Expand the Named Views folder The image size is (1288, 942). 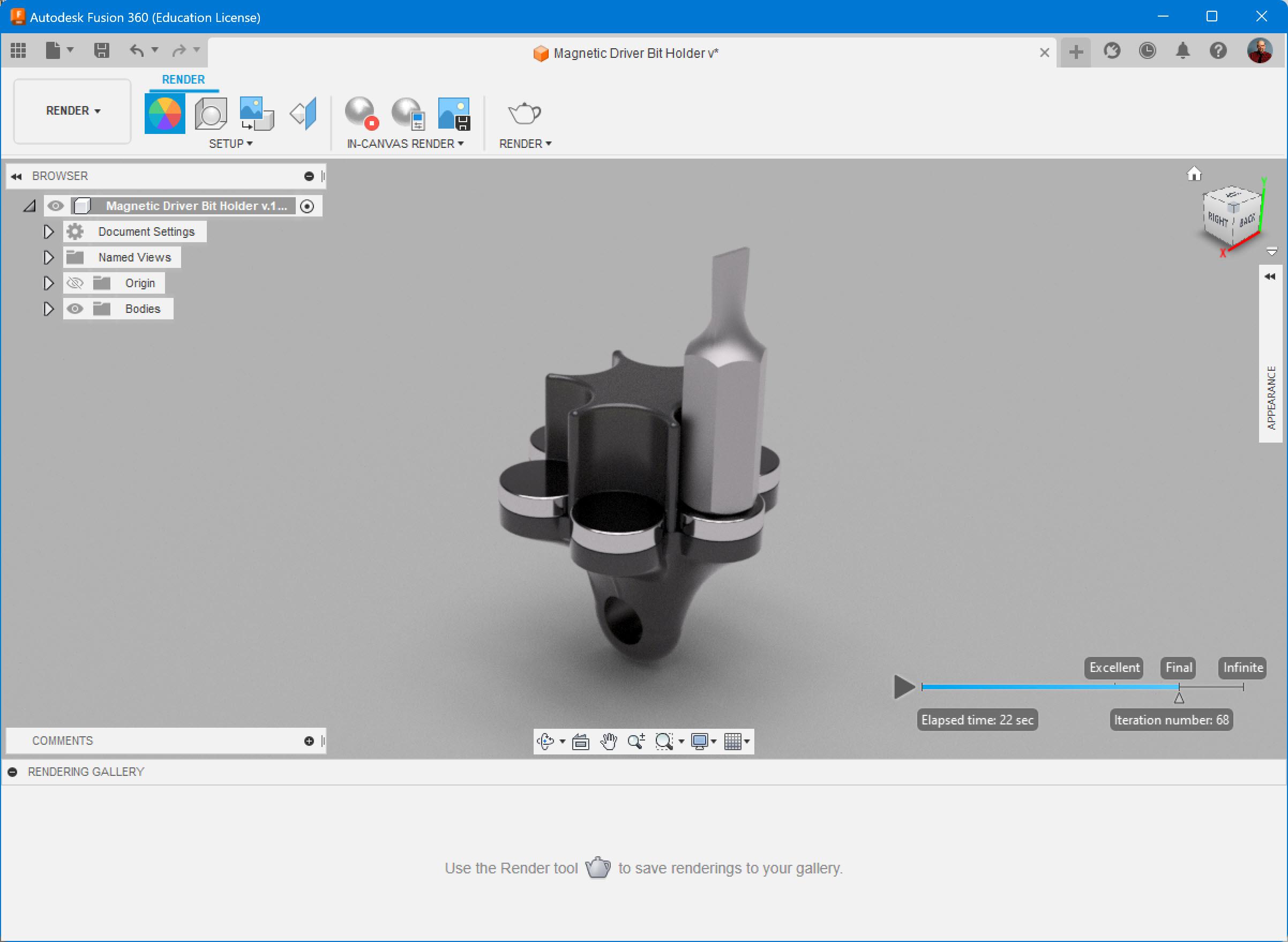[48, 257]
